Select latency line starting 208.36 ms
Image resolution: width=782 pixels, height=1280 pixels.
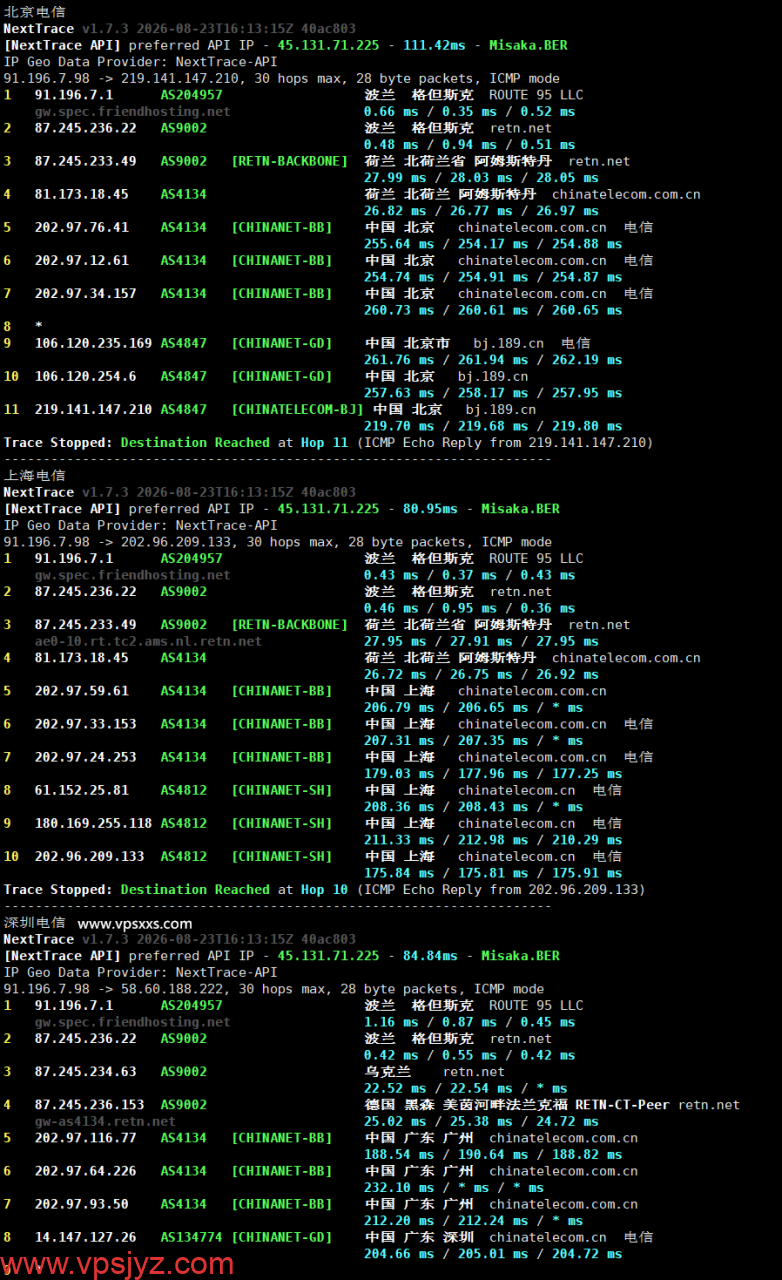tap(474, 807)
